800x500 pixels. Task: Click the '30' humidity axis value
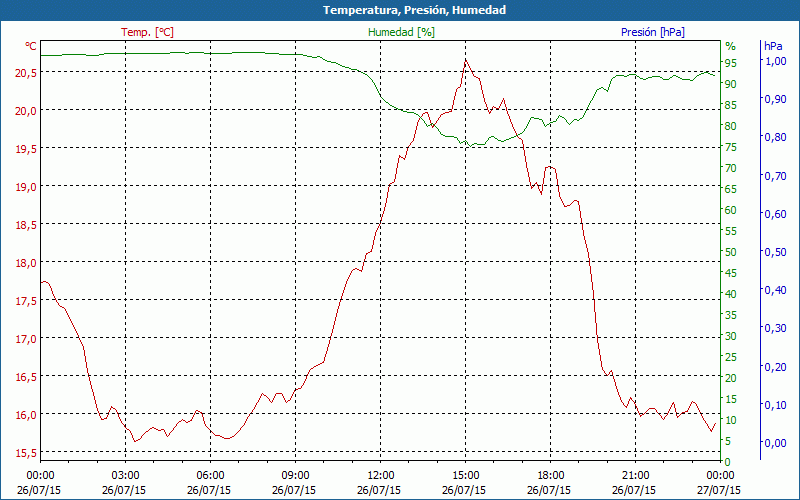coord(731,336)
